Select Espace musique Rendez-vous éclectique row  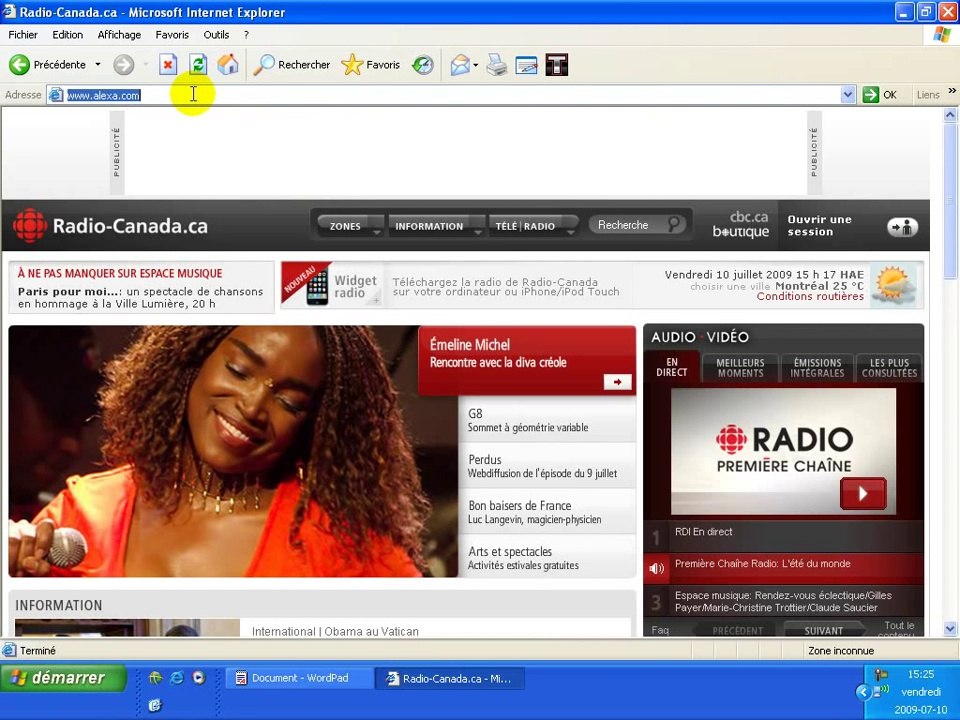coord(783,601)
